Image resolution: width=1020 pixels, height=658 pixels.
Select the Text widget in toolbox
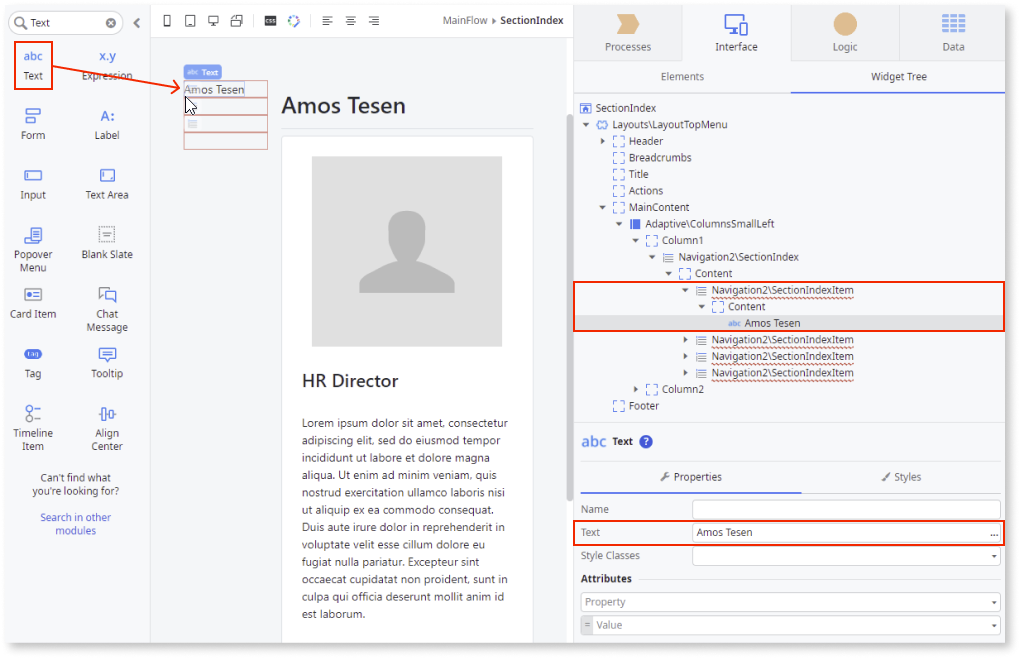click(x=33, y=64)
